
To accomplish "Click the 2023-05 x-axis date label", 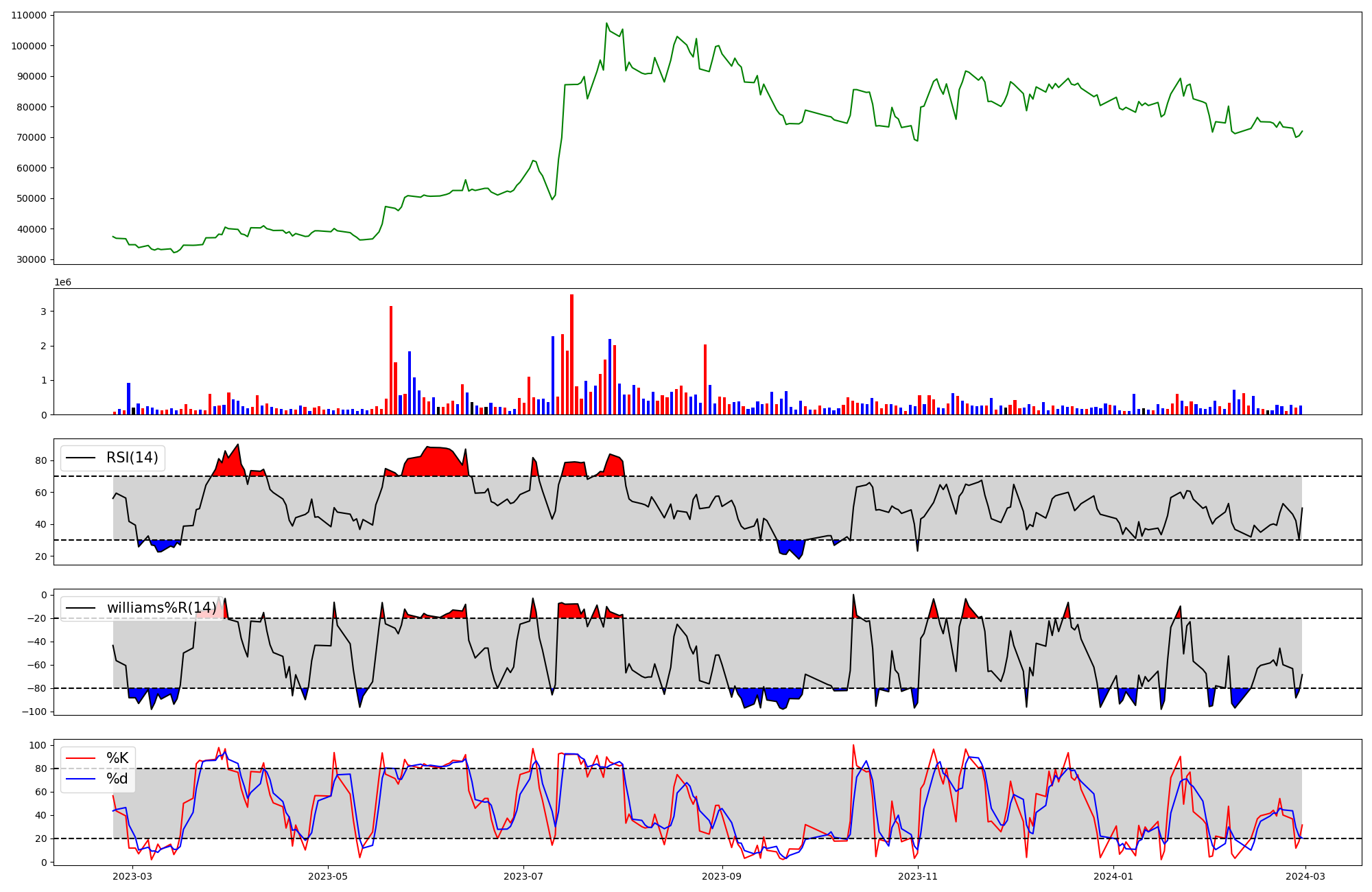I will tap(328, 876).
